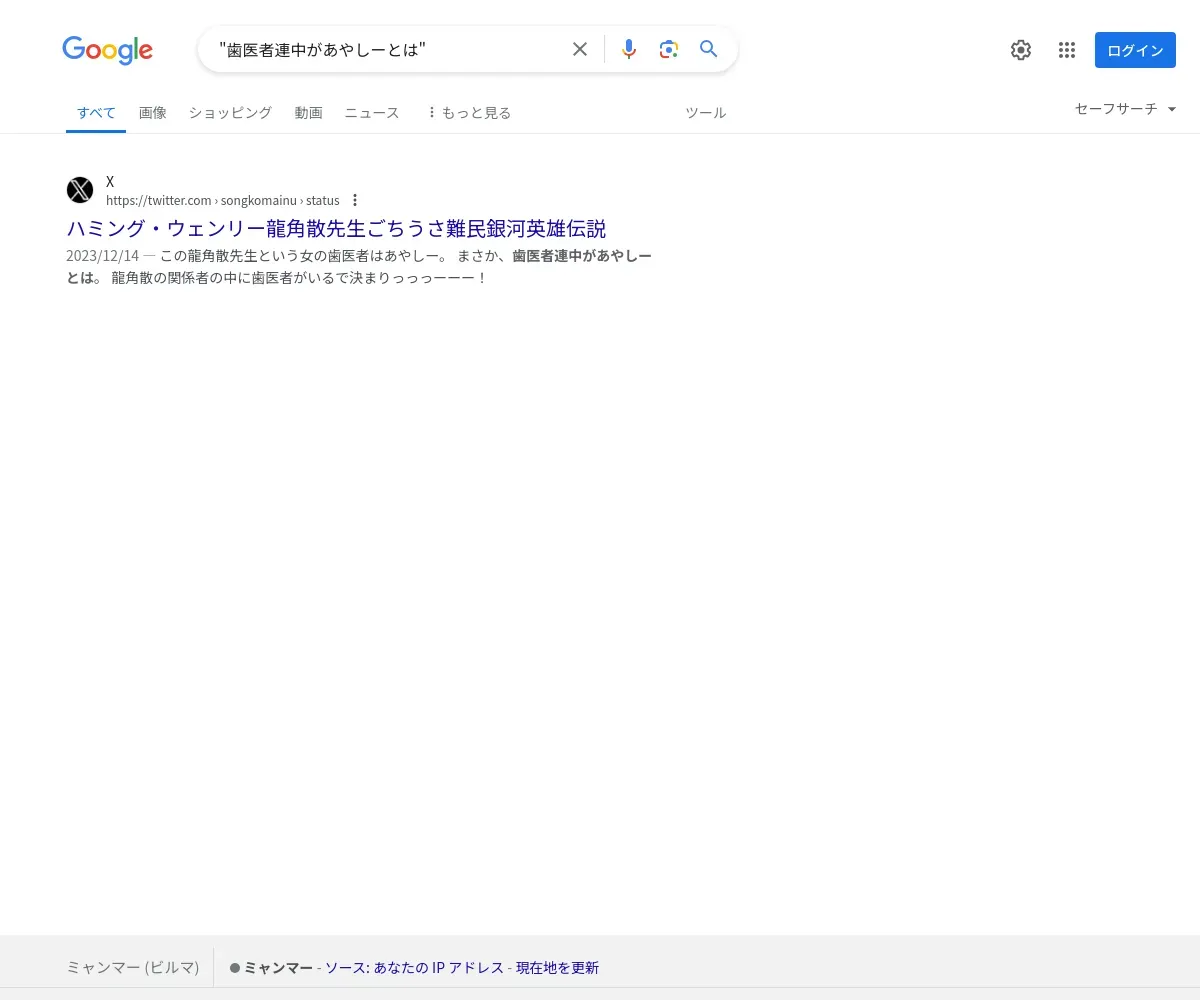This screenshot has width=1200, height=1000.
Task: Start voice search with microphone icon
Action: coord(628,49)
